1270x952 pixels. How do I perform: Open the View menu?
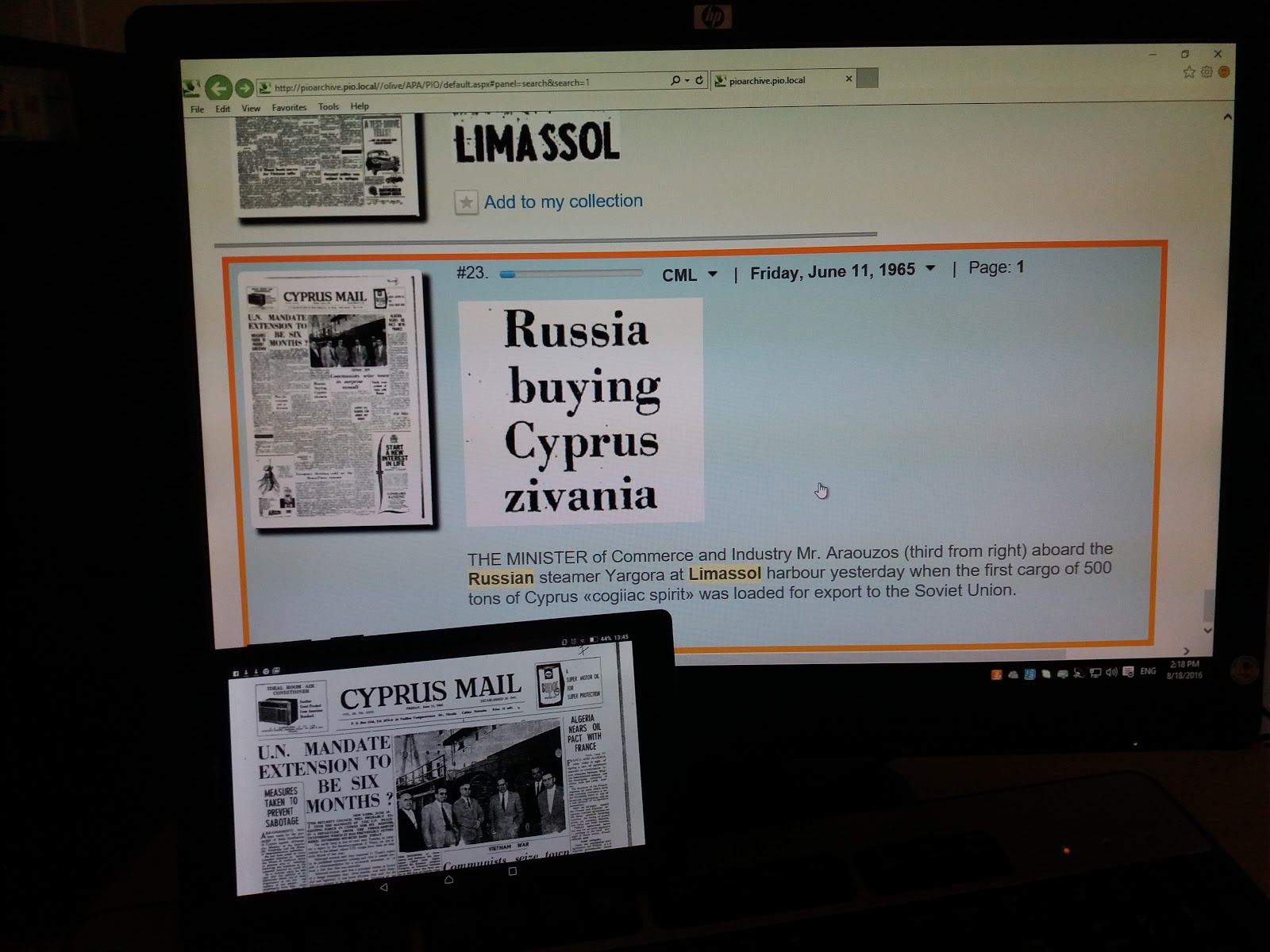point(251,108)
